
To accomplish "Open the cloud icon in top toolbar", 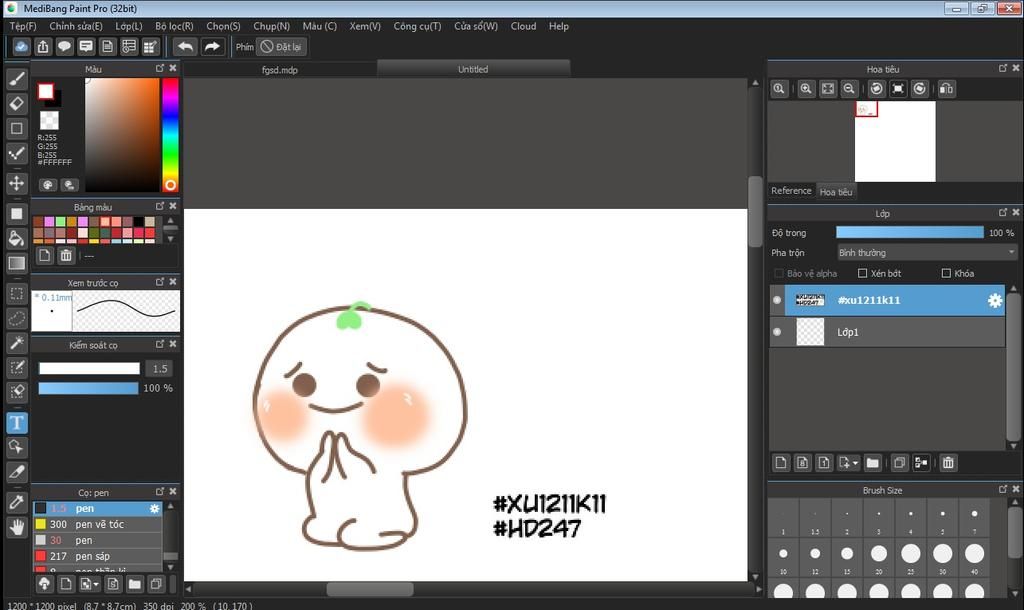I will tap(22, 46).
